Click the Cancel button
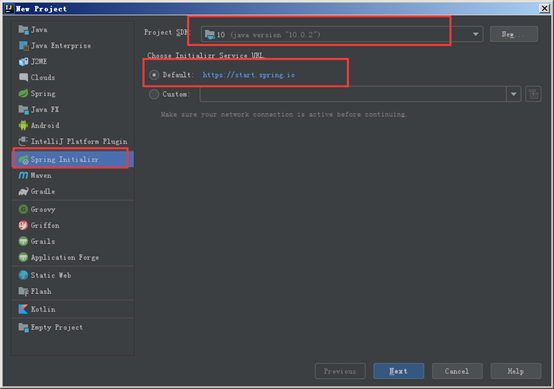 (x=457, y=371)
